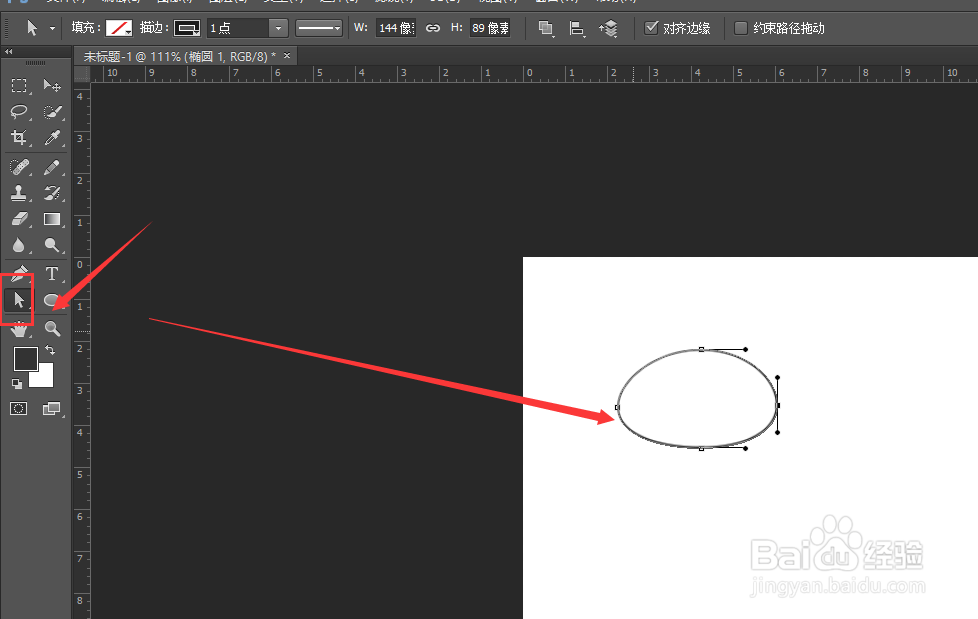The width and height of the screenshot is (978, 619).
Task: Select the Pen tool
Action: tap(19, 273)
